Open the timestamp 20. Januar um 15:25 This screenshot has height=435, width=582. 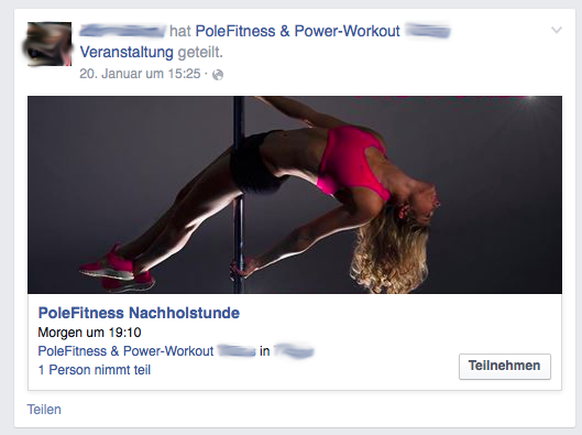[x=140, y=74]
